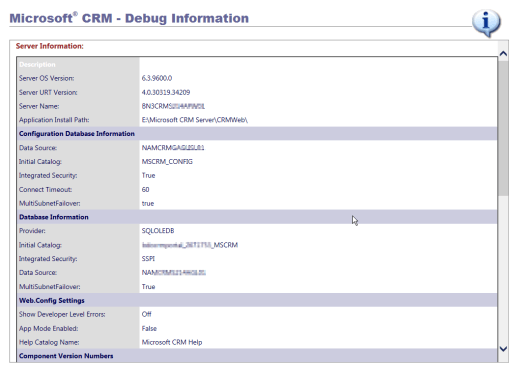Click the Connect Timeout label
This screenshot has width=509, height=372.
tap(46, 190)
